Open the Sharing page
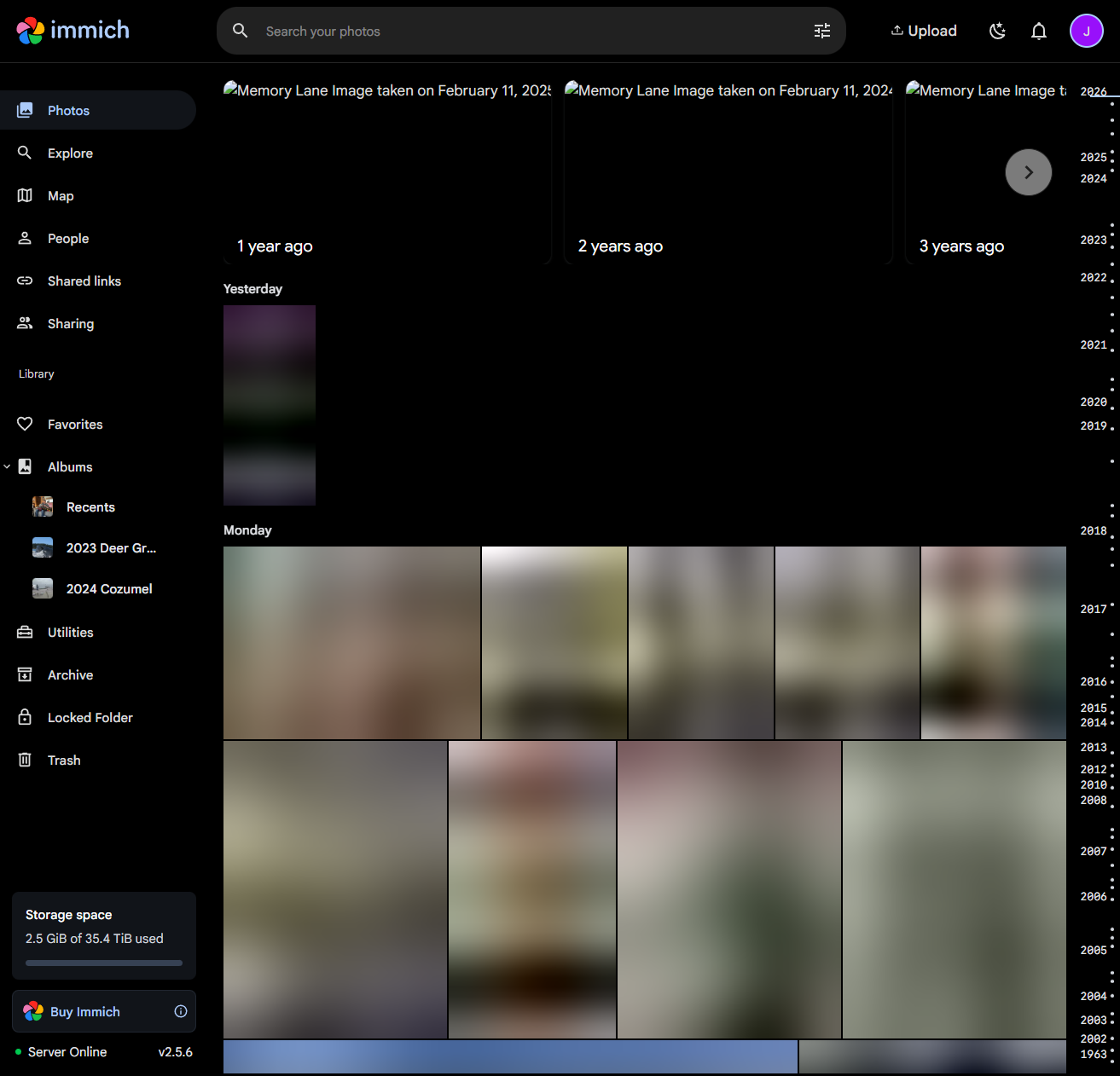The image size is (1120, 1076). click(70, 323)
